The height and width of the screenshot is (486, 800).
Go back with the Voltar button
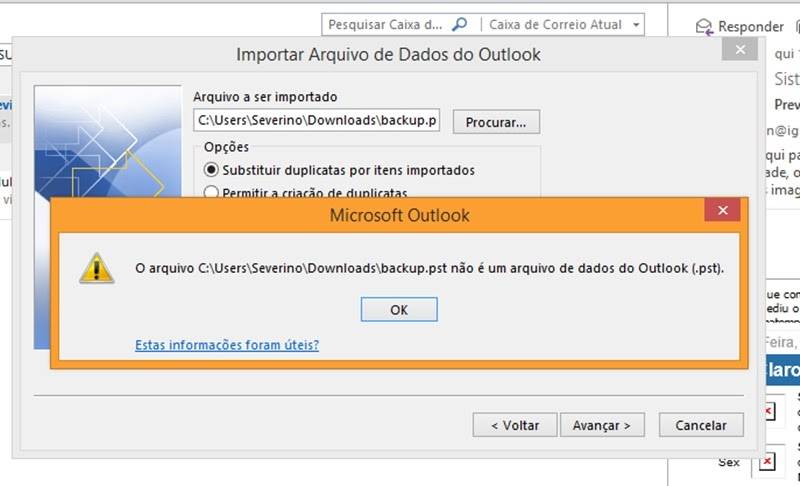click(515, 425)
